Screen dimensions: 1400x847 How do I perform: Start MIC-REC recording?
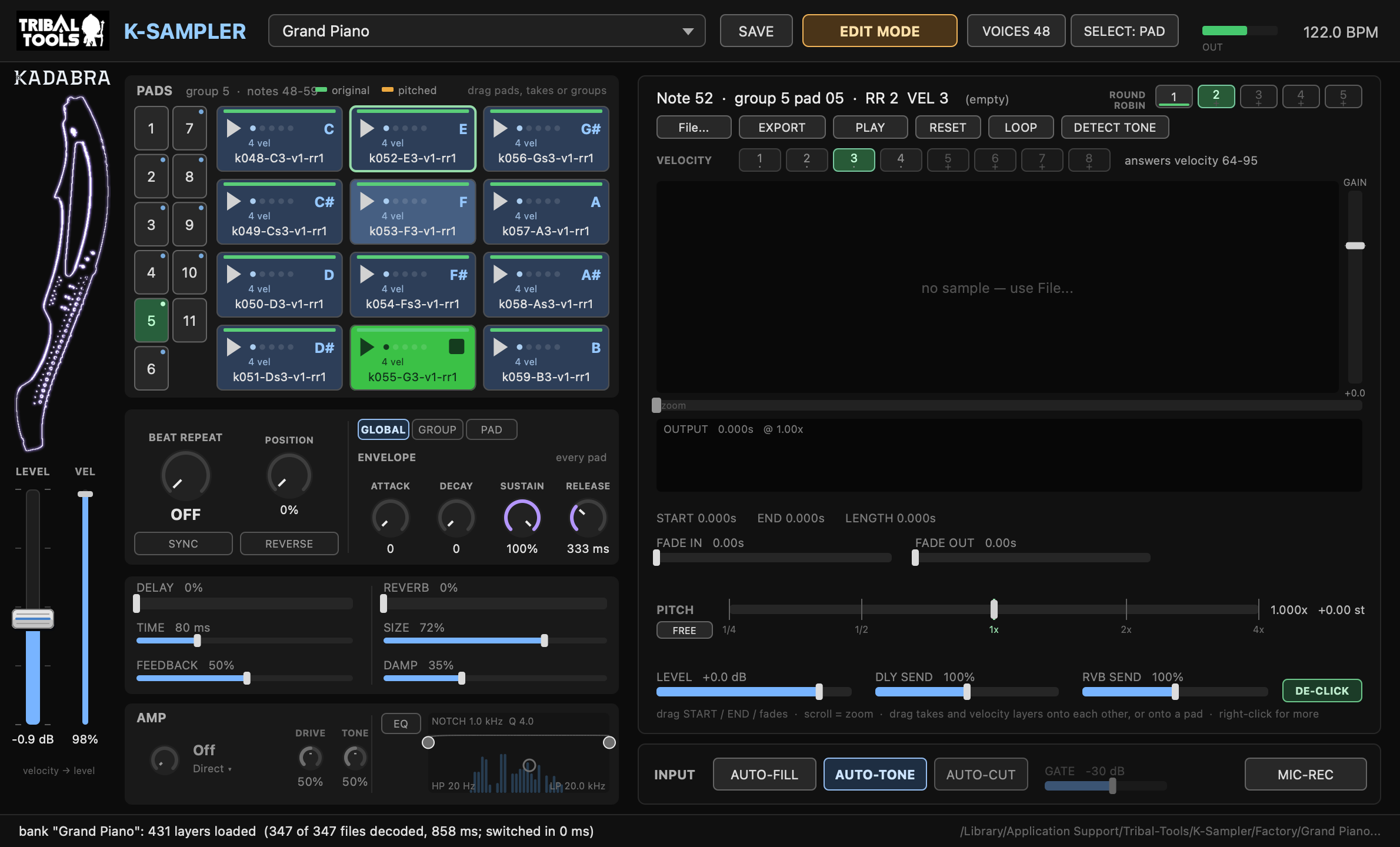[x=1305, y=775]
